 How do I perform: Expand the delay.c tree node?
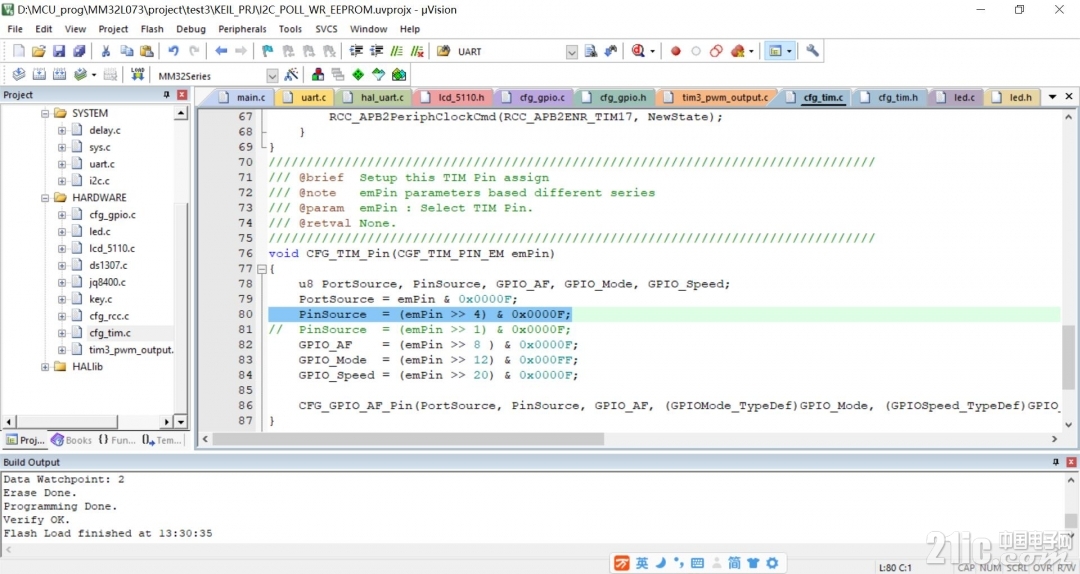click(62, 130)
